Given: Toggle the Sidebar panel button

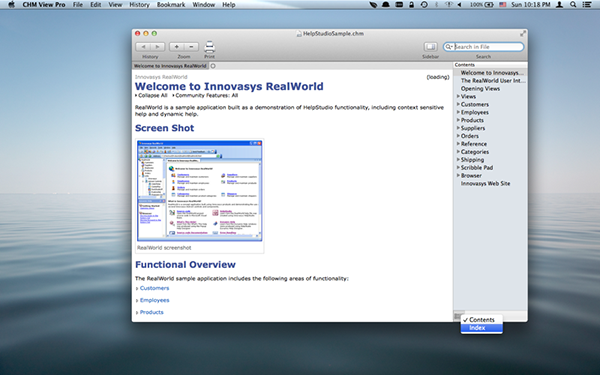Looking at the screenshot, I should coord(430,47).
